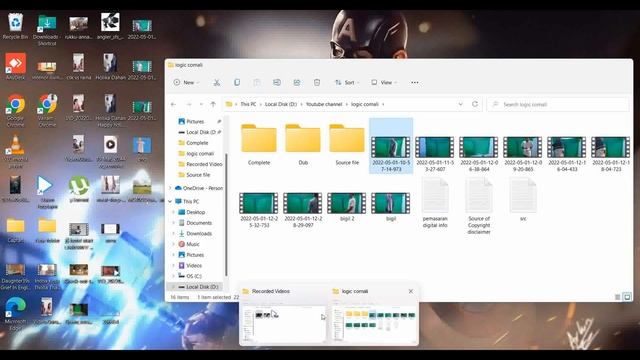The image size is (640, 360).
Task: Open the View dropdown menu
Action: tap(384, 82)
